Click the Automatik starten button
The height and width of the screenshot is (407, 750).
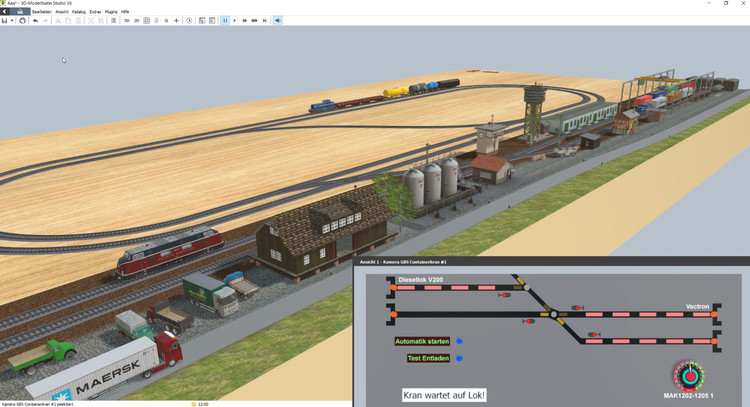(x=422, y=342)
